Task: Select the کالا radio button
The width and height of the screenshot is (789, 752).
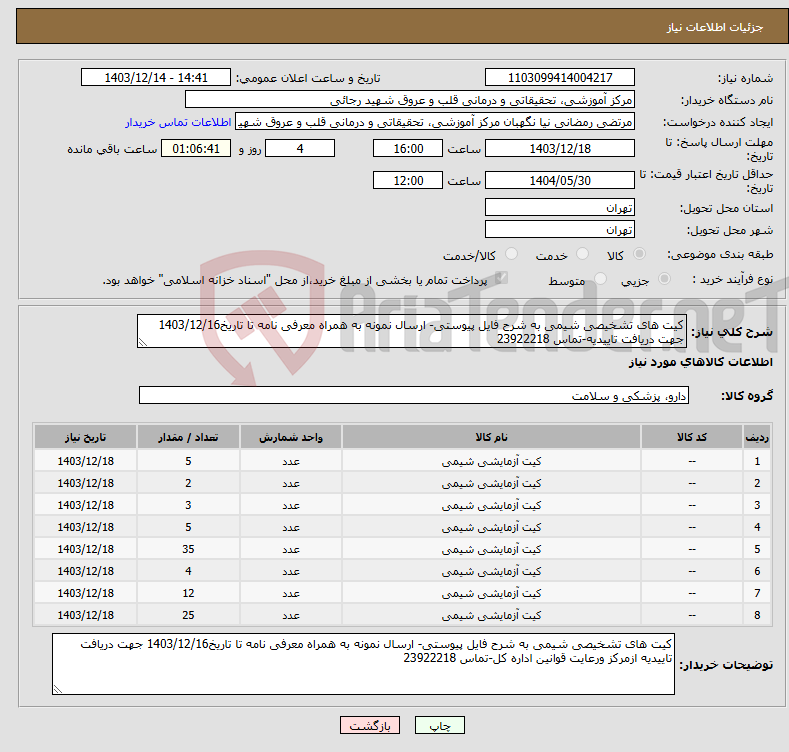Action: coord(640,254)
